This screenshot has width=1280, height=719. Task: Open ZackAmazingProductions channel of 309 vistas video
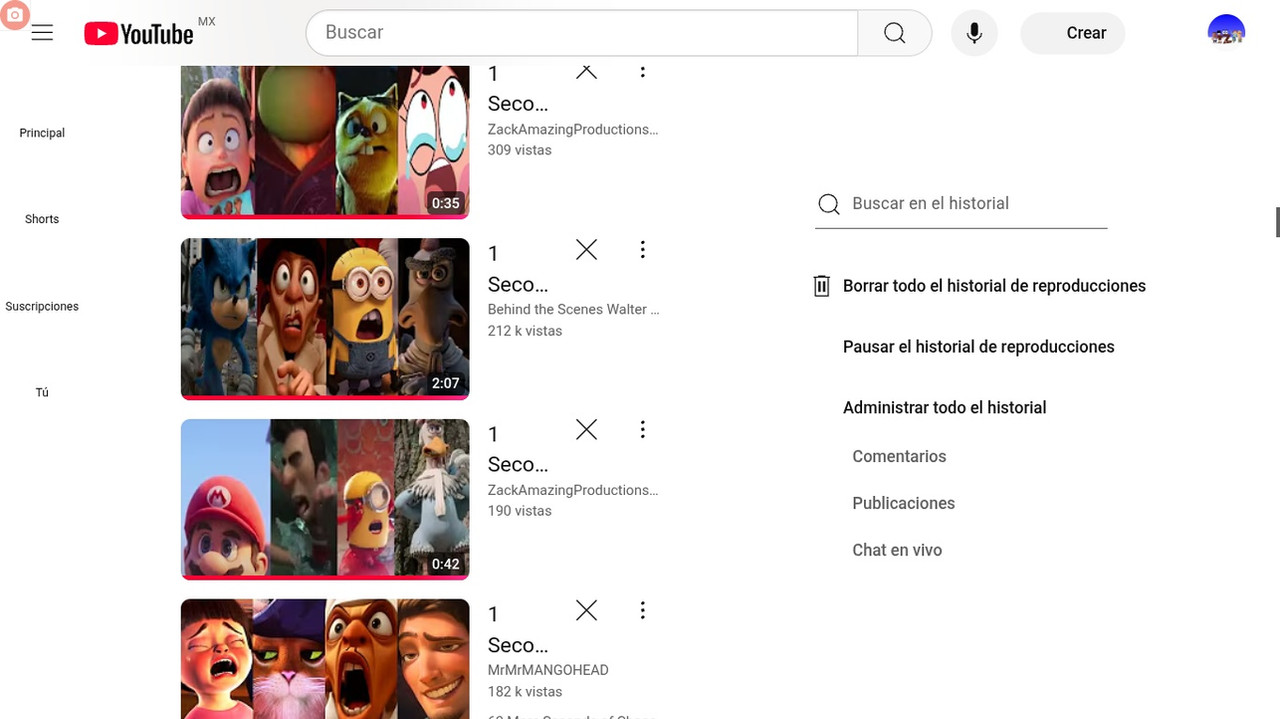pyautogui.click(x=573, y=129)
